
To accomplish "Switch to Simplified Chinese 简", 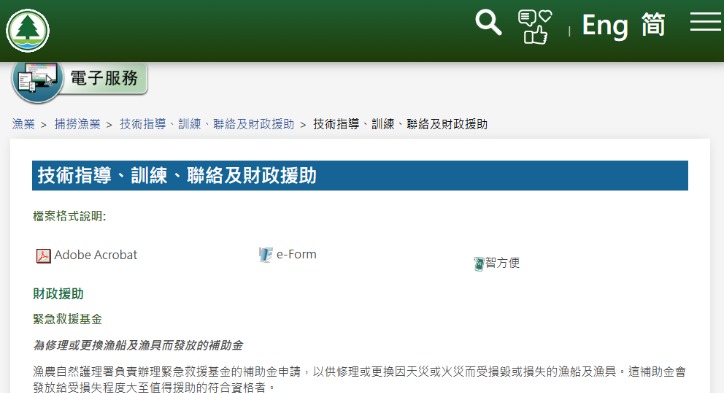I will 653,25.
